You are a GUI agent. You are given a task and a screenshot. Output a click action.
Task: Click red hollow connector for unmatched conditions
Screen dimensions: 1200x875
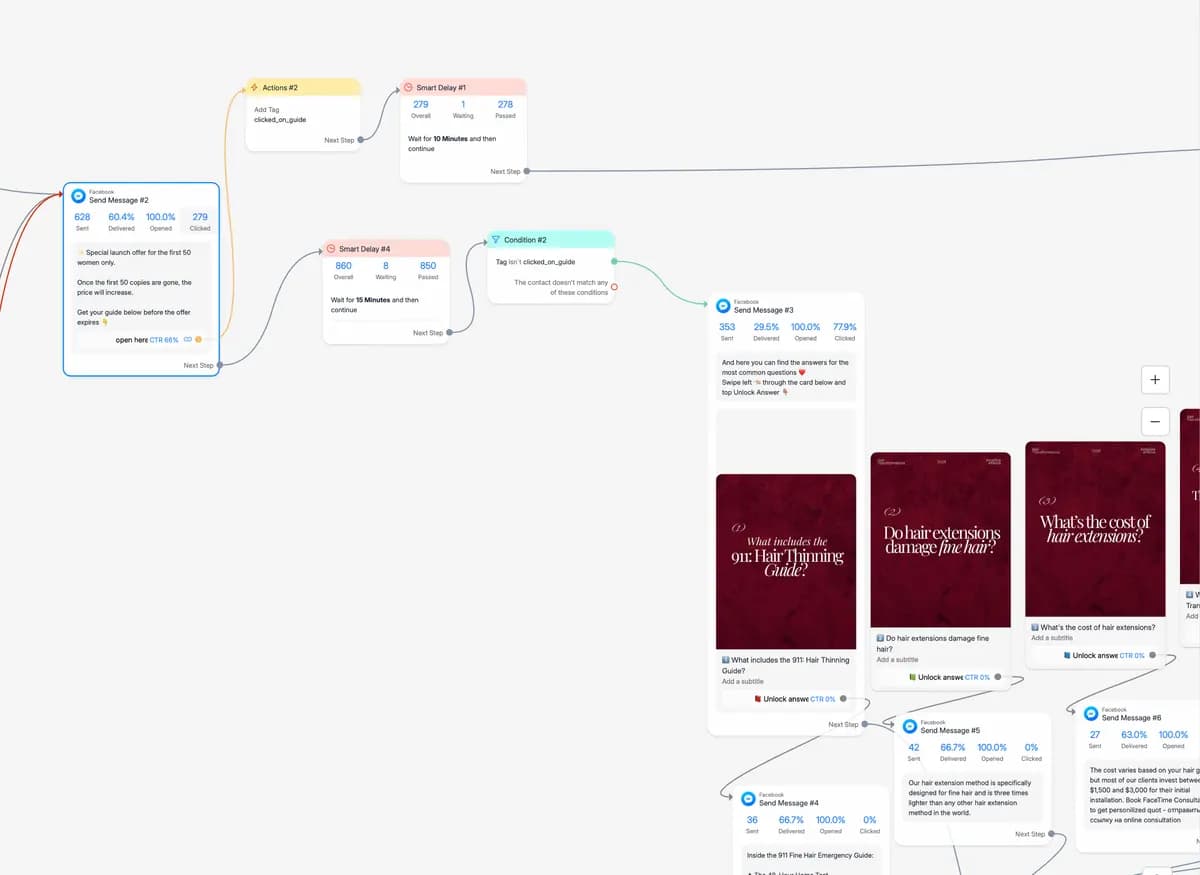[614, 287]
